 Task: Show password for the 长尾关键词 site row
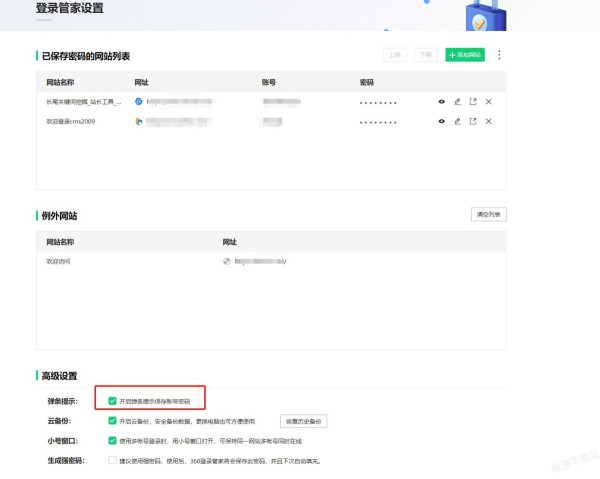[442, 102]
